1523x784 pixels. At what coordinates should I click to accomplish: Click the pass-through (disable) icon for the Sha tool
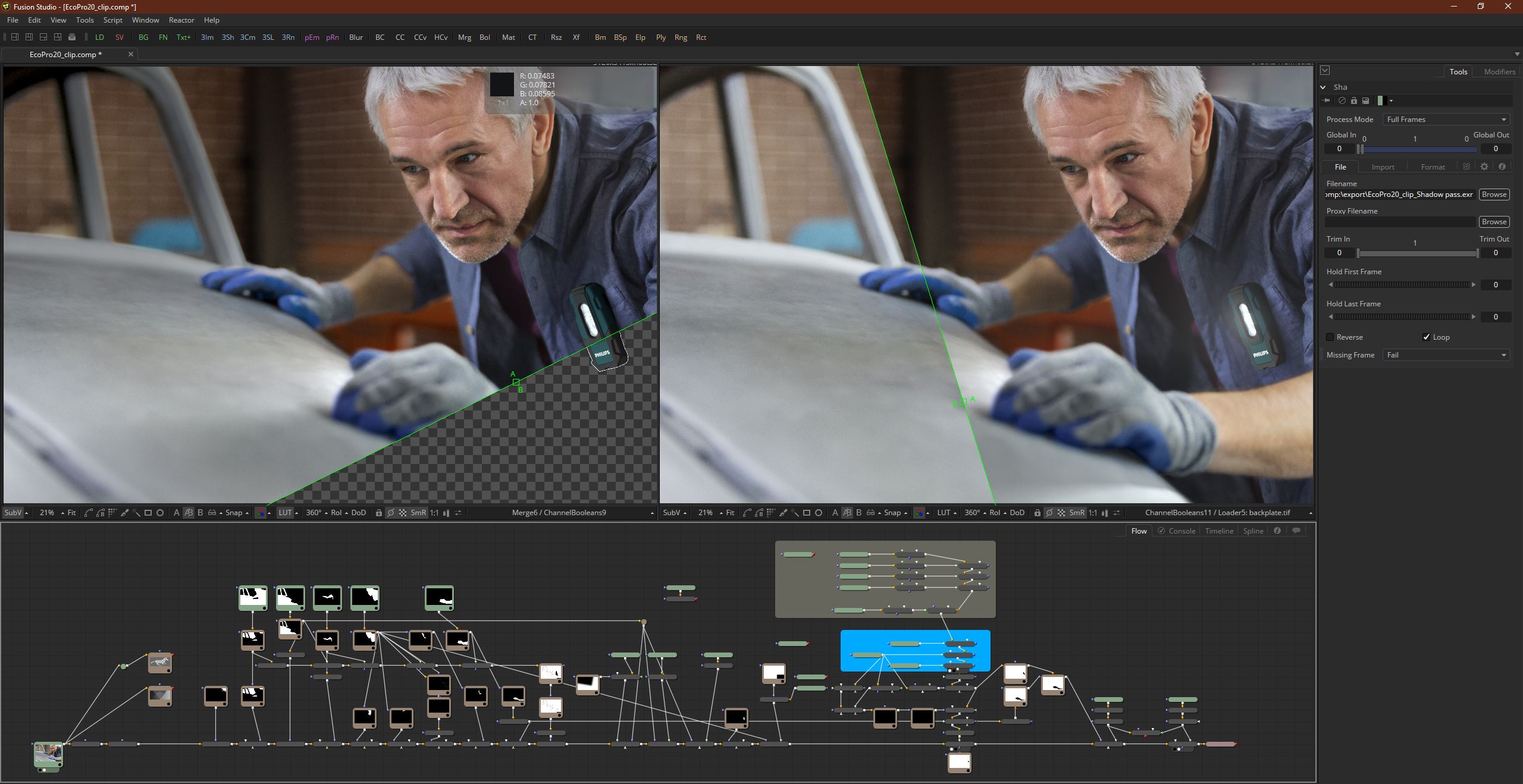[1342, 101]
